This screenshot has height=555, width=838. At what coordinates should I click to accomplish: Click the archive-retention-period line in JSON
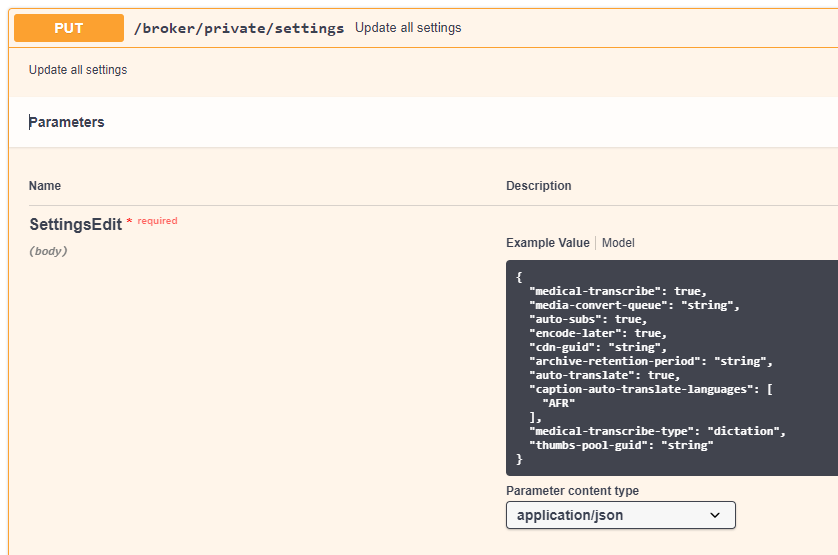pyautogui.click(x=650, y=361)
